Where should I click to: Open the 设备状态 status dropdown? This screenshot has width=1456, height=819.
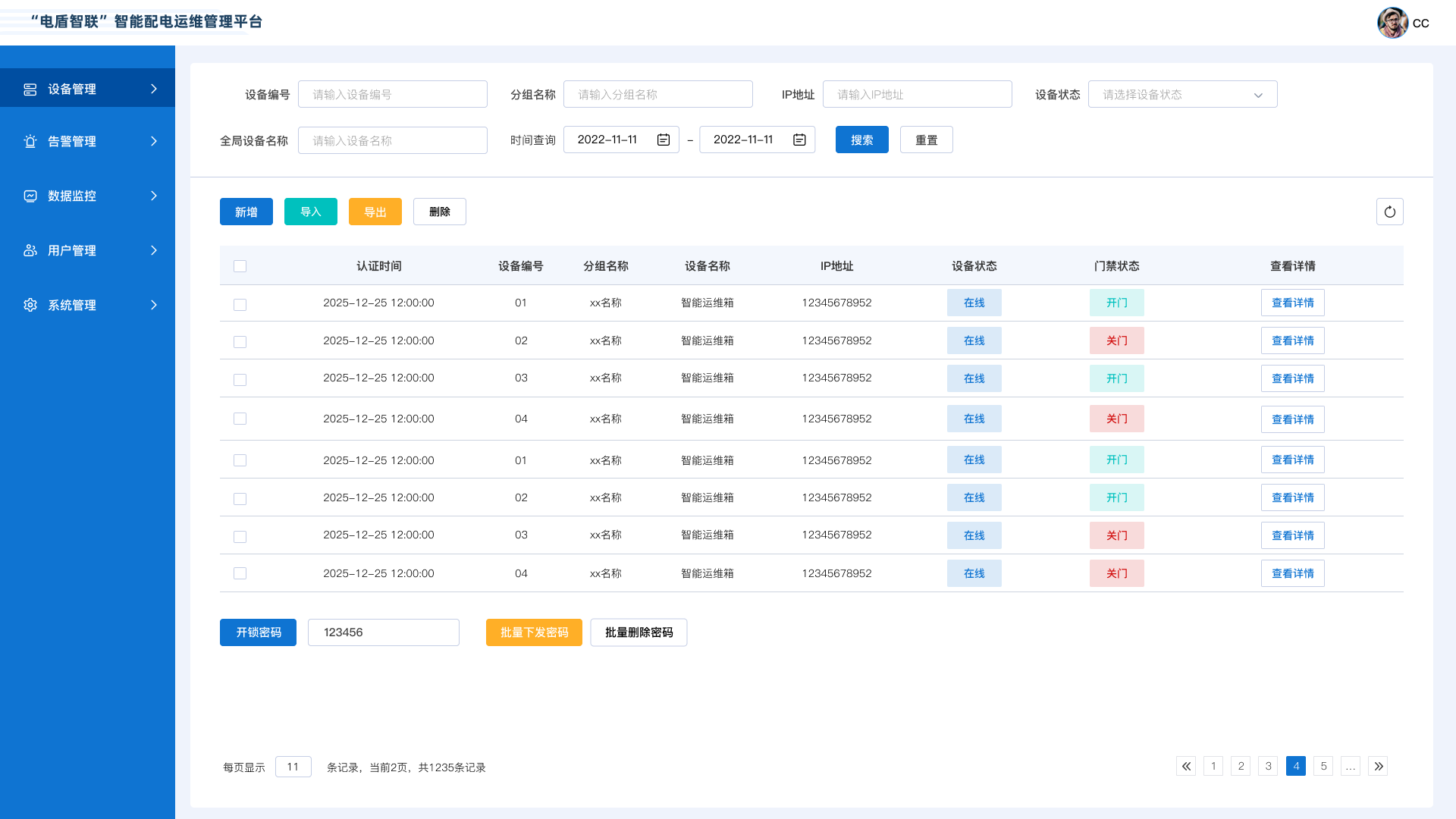coord(1182,94)
